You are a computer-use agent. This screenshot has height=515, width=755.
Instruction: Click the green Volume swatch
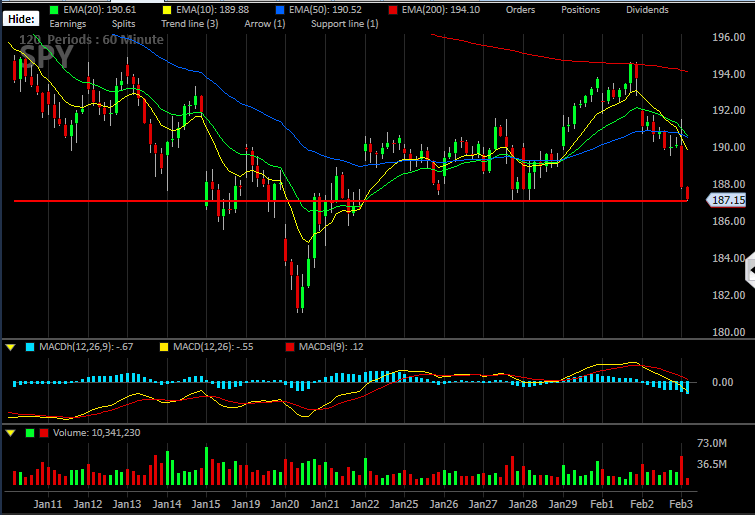click(x=30, y=433)
